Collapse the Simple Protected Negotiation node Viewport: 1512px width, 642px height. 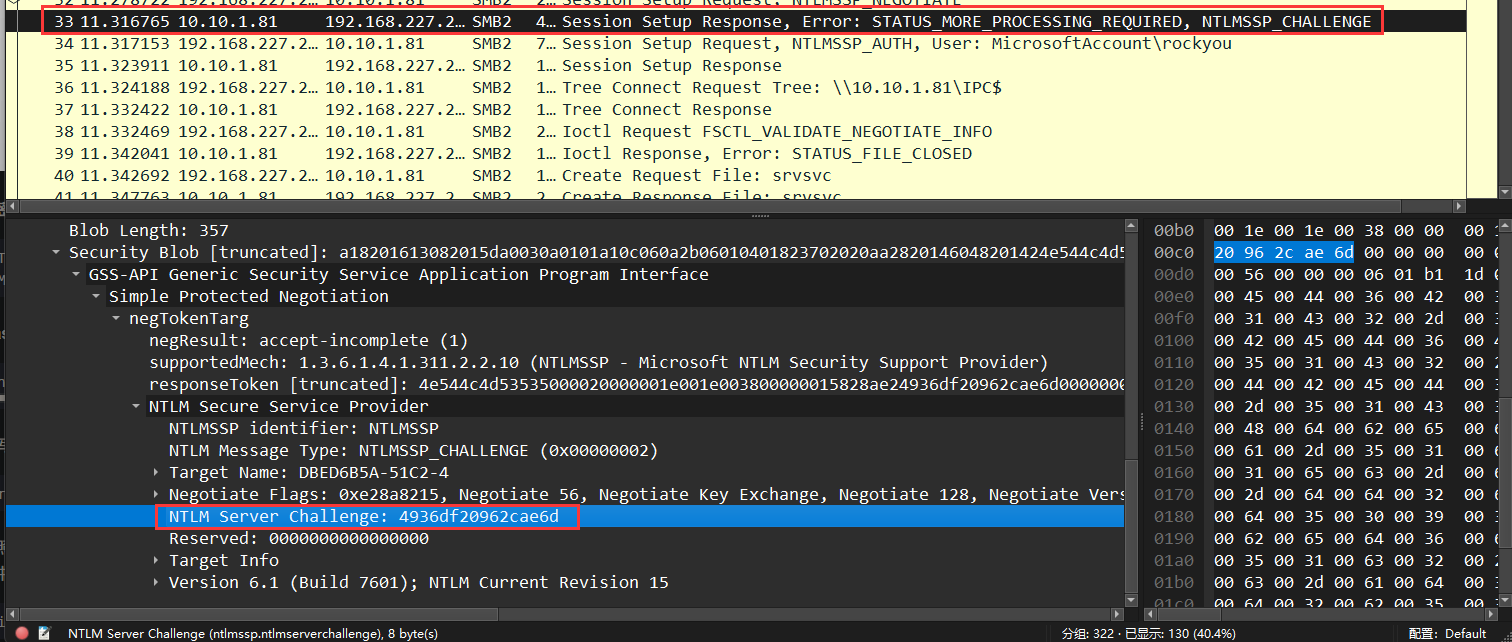click(96, 297)
